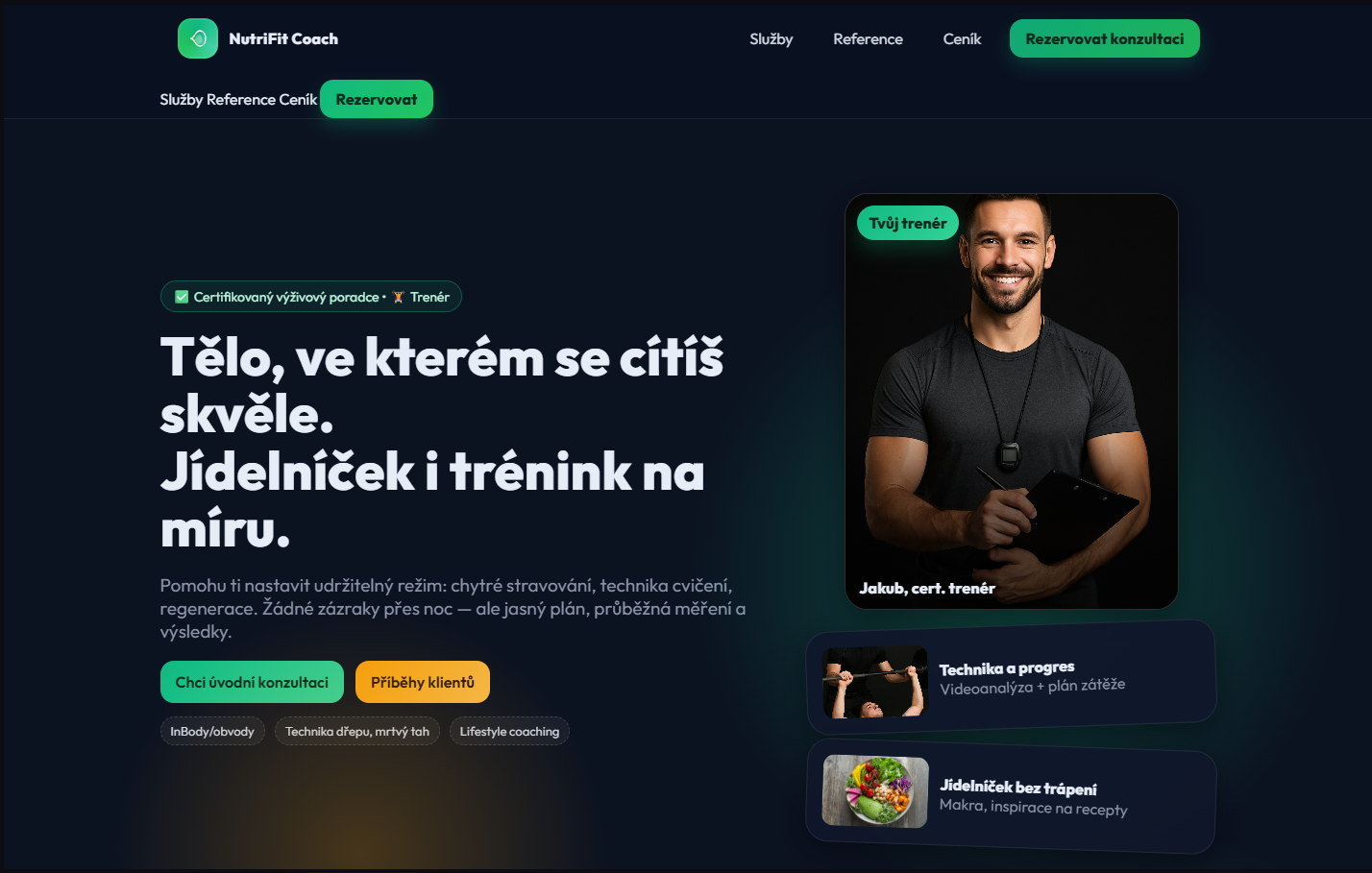Click the secondary green Rezervovat button
This screenshot has height=873, width=1372.
tap(377, 99)
